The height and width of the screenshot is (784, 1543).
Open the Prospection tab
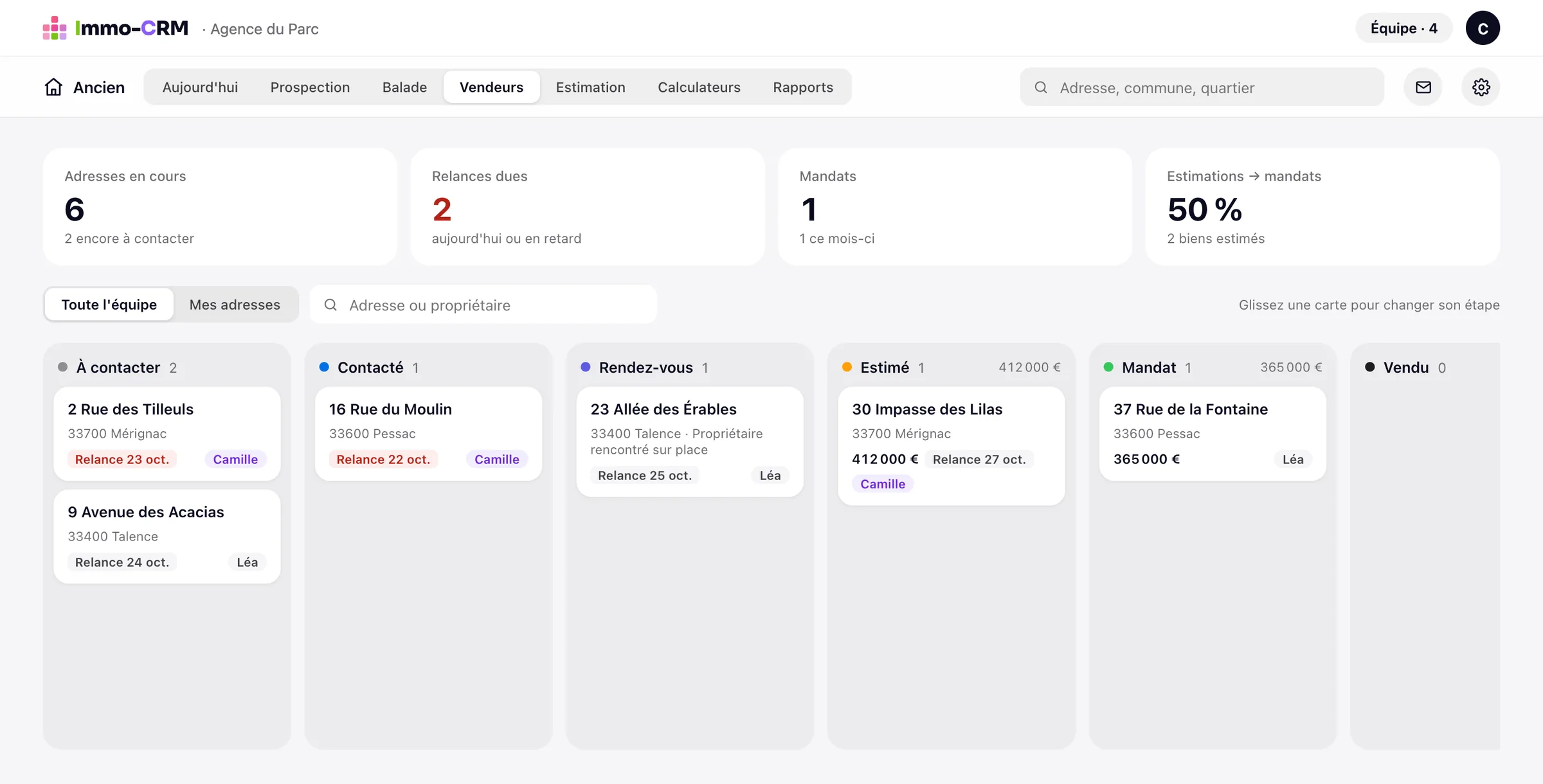(x=310, y=87)
